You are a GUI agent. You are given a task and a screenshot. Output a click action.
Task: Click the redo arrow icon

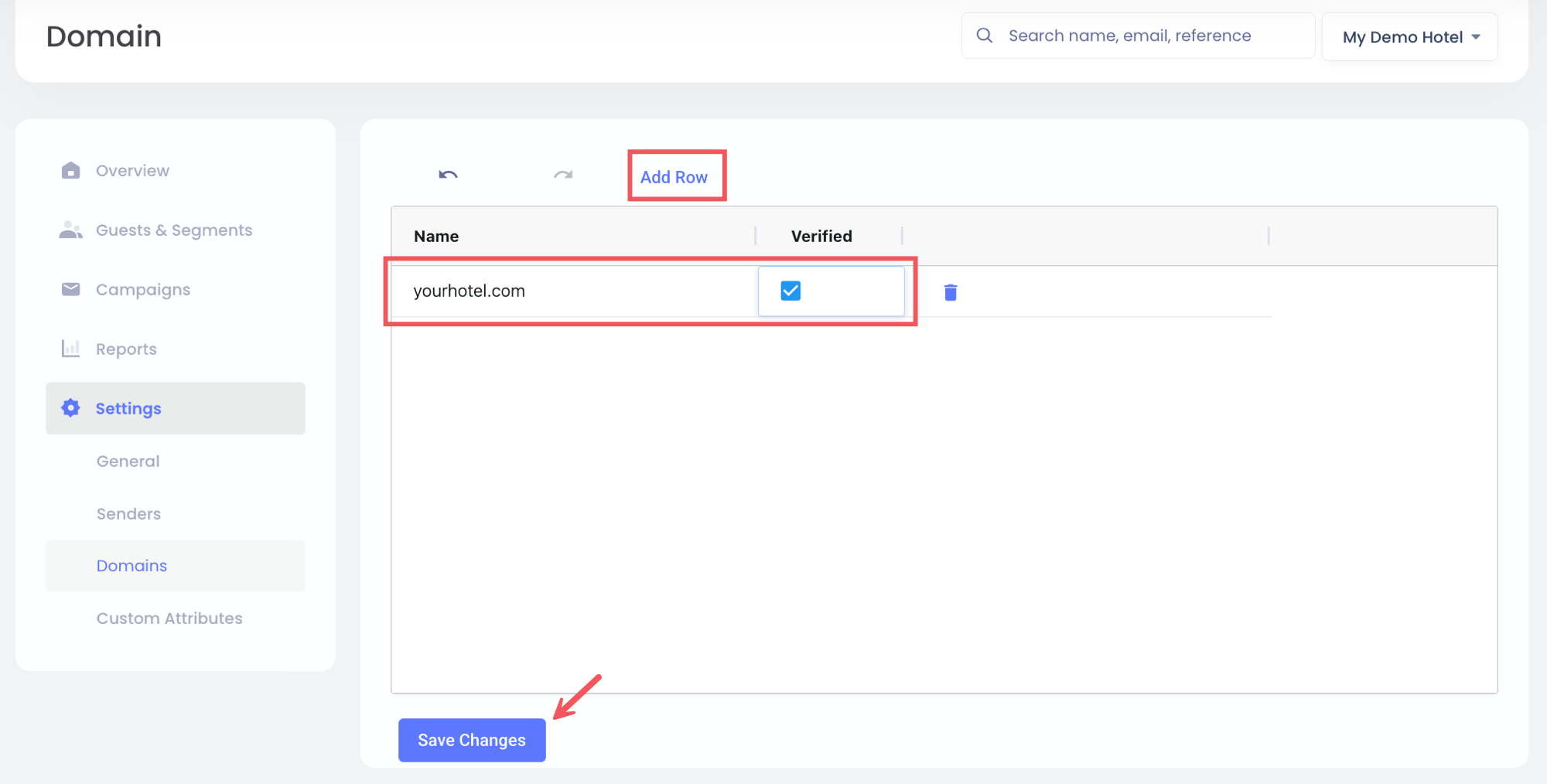pos(563,175)
